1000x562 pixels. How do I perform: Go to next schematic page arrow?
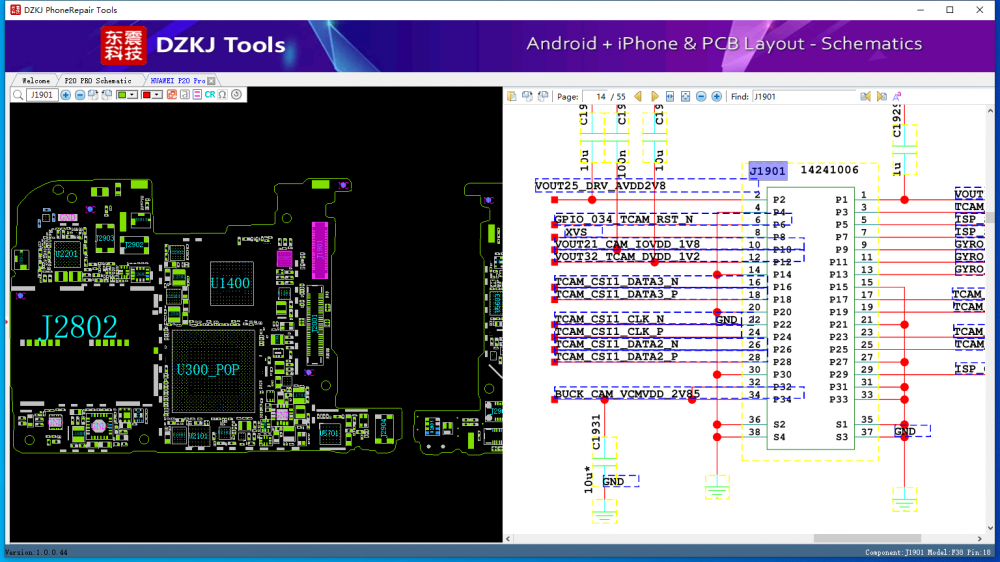pyautogui.click(x=655, y=96)
